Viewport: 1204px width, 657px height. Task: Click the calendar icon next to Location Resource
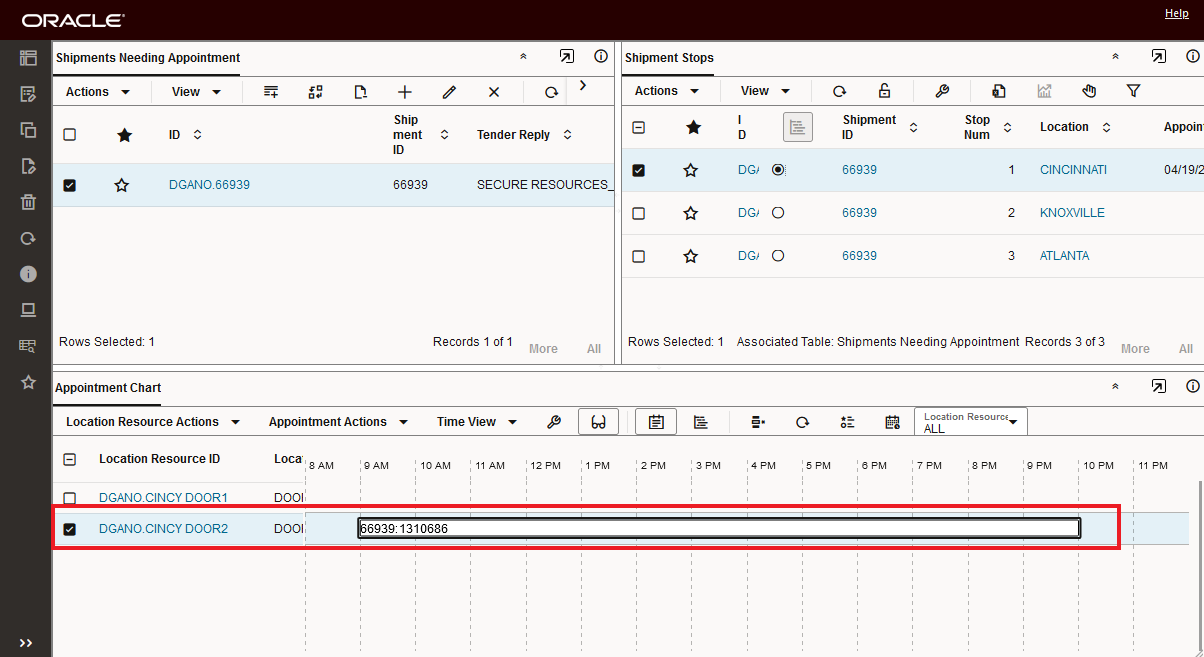click(x=892, y=422)
